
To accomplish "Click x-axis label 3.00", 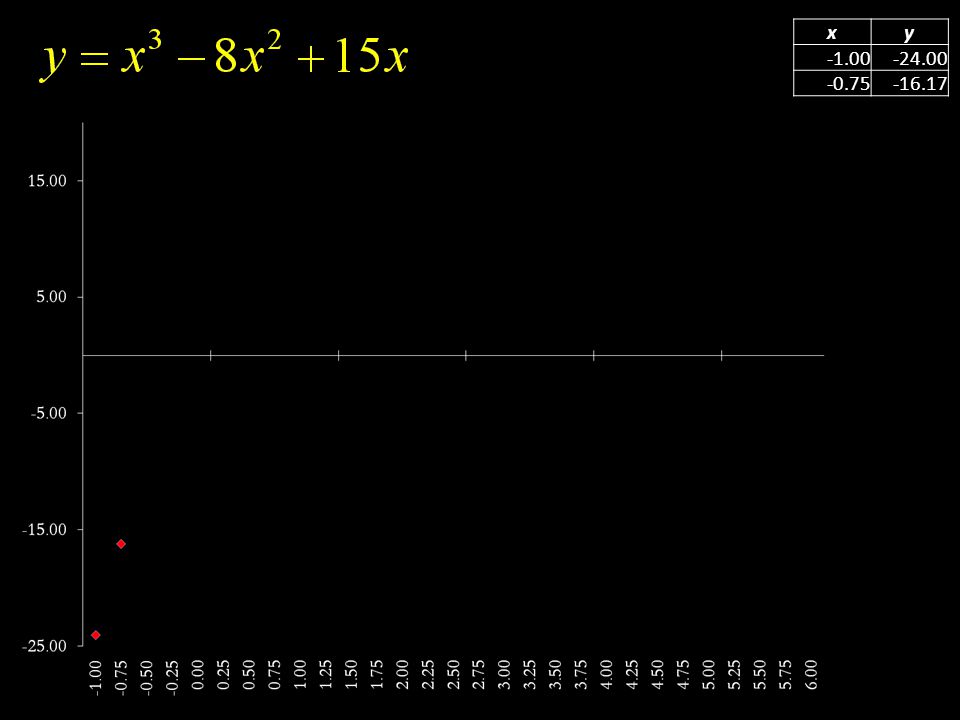I will (504, 674).
